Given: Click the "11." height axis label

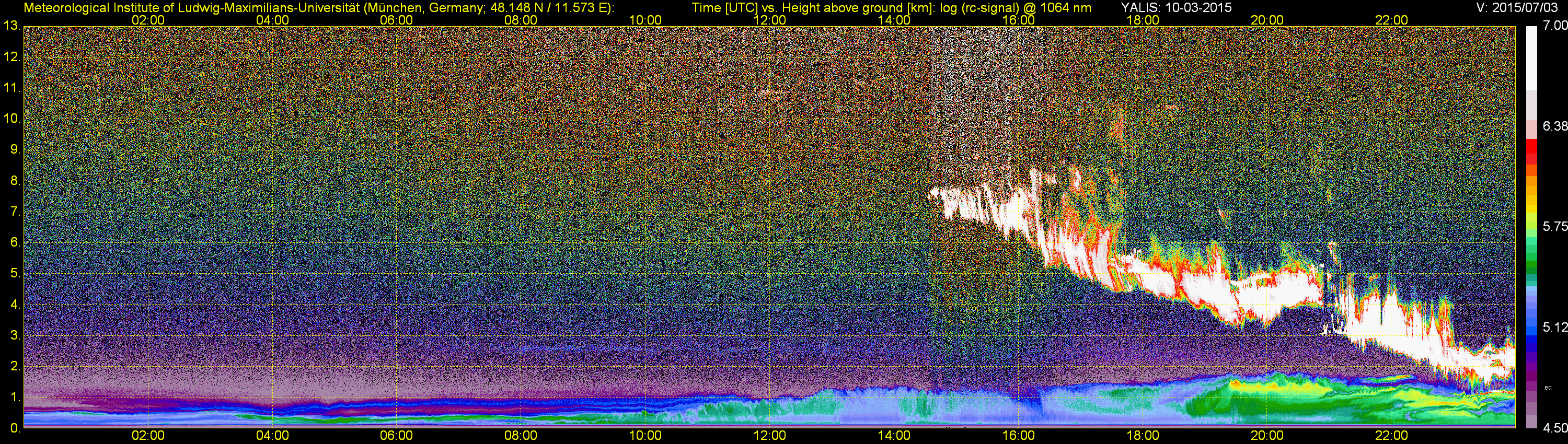Looking at the screenshot, I should tap(11, 88).
